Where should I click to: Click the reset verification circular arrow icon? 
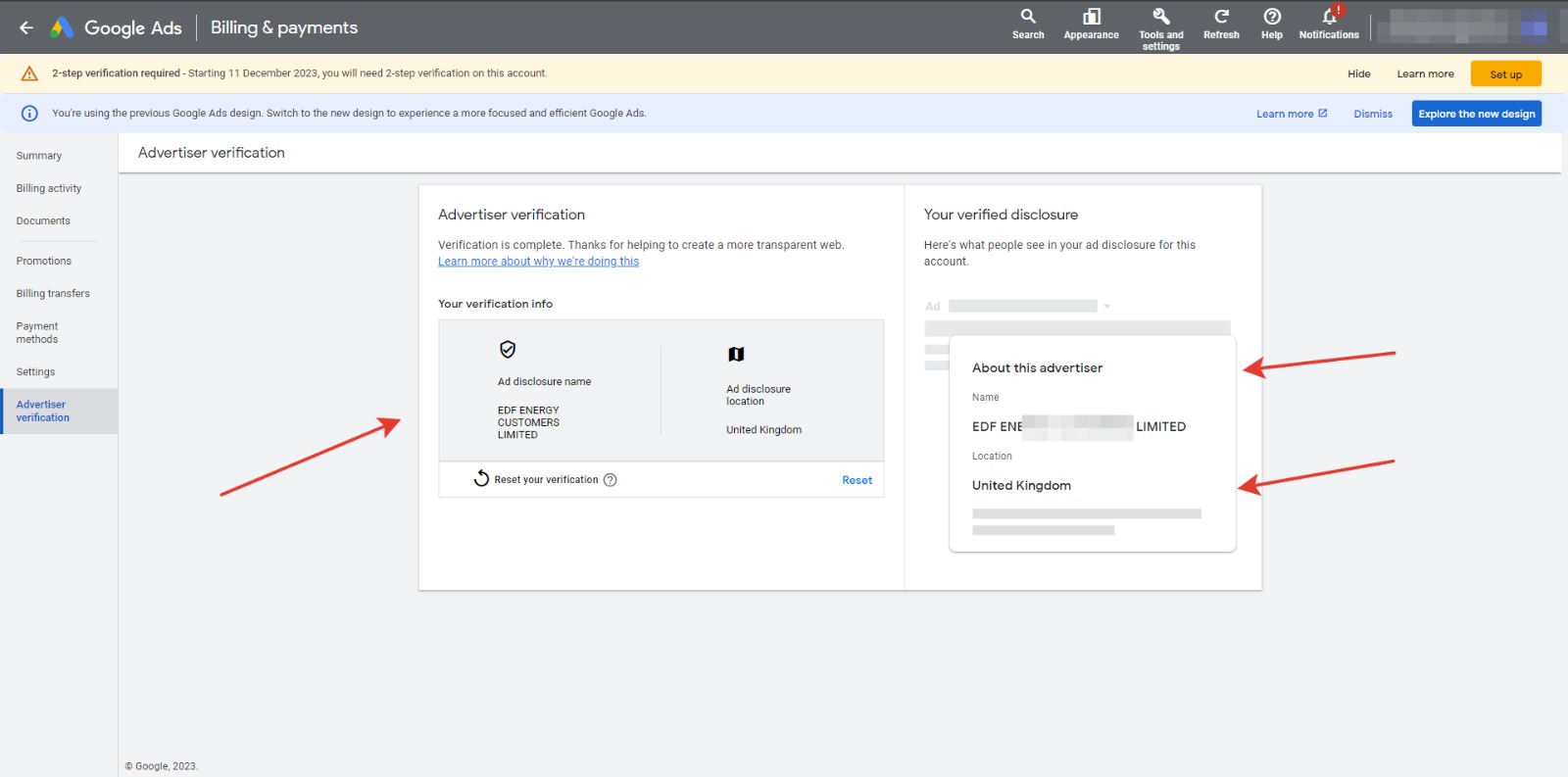481,479
